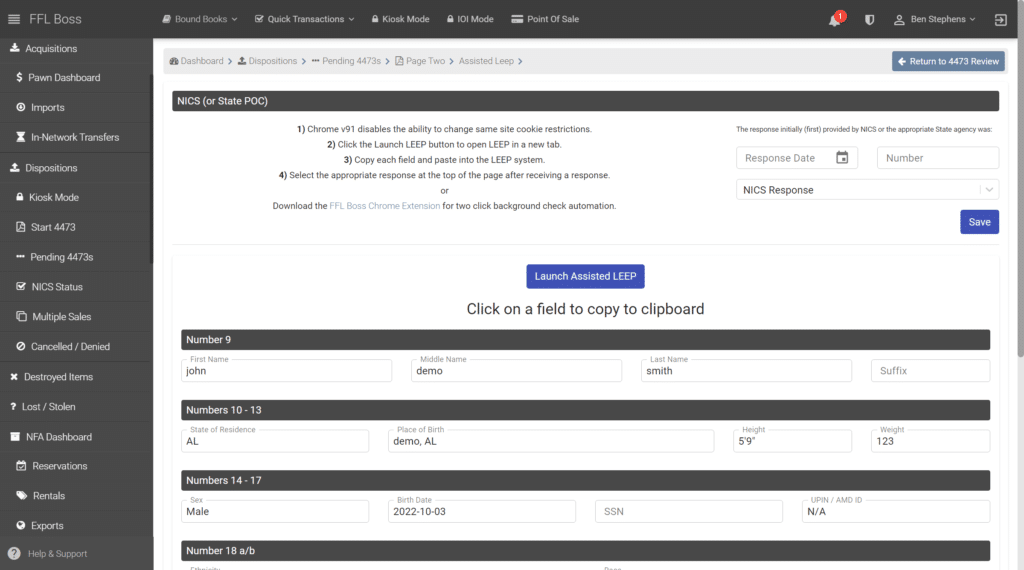Click the Acquisitions download icon in the sidebar
Viewport: 1024px width, 570px height.
14,48
